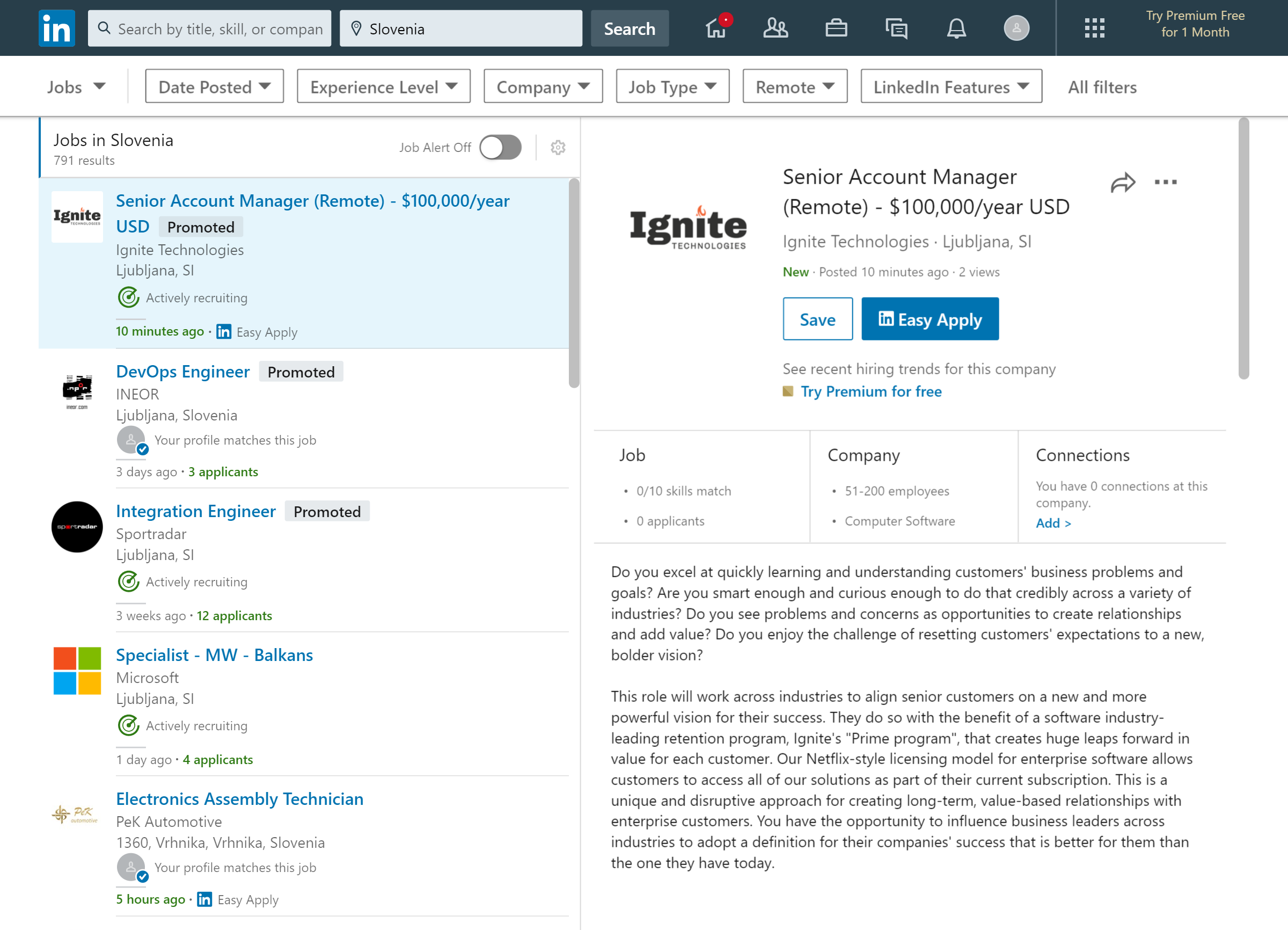Click the job list scrollbar

pos(574,283)
